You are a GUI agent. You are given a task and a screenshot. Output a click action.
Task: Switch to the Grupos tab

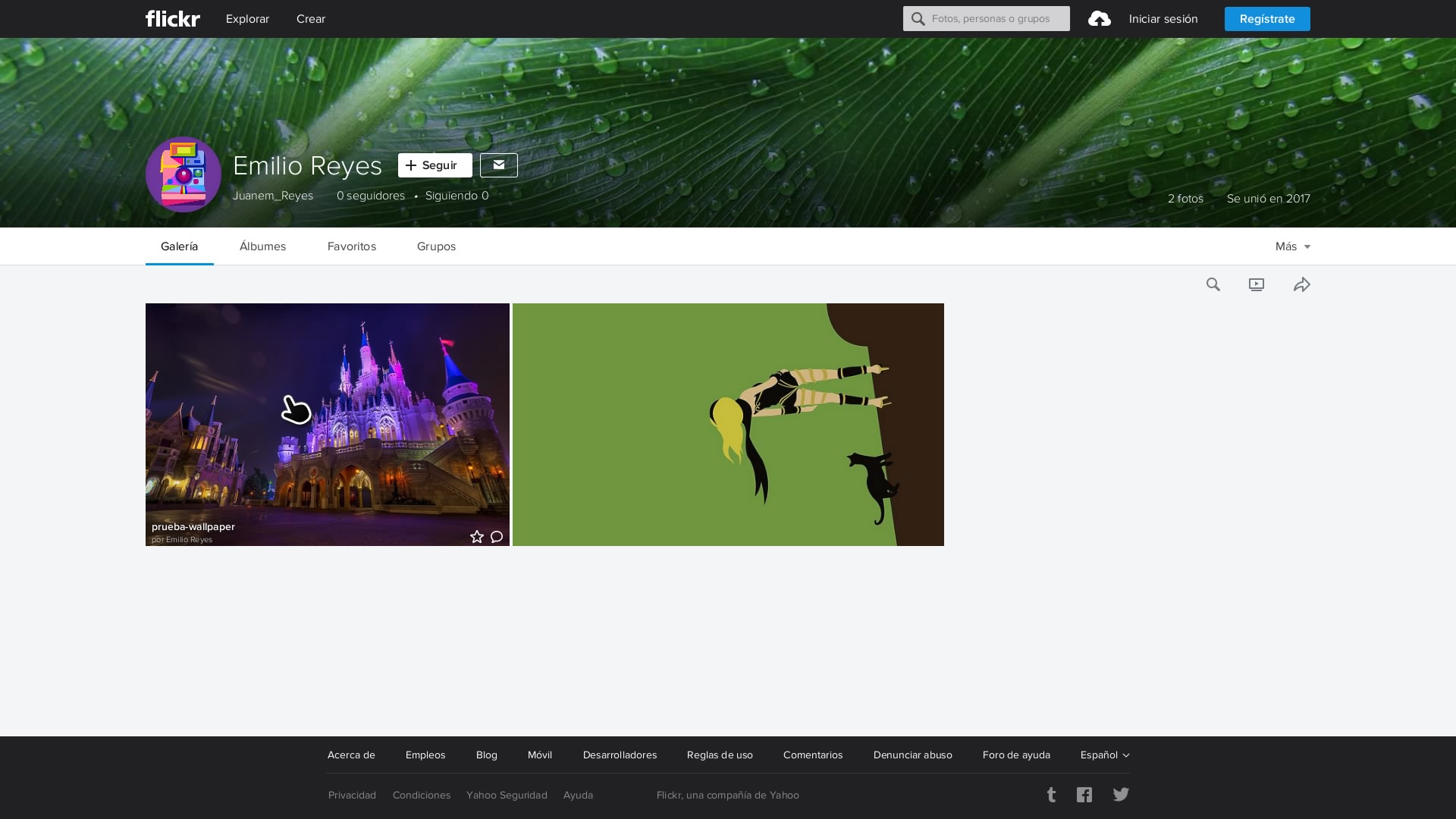pyautogui.click(x=436, y=246)
